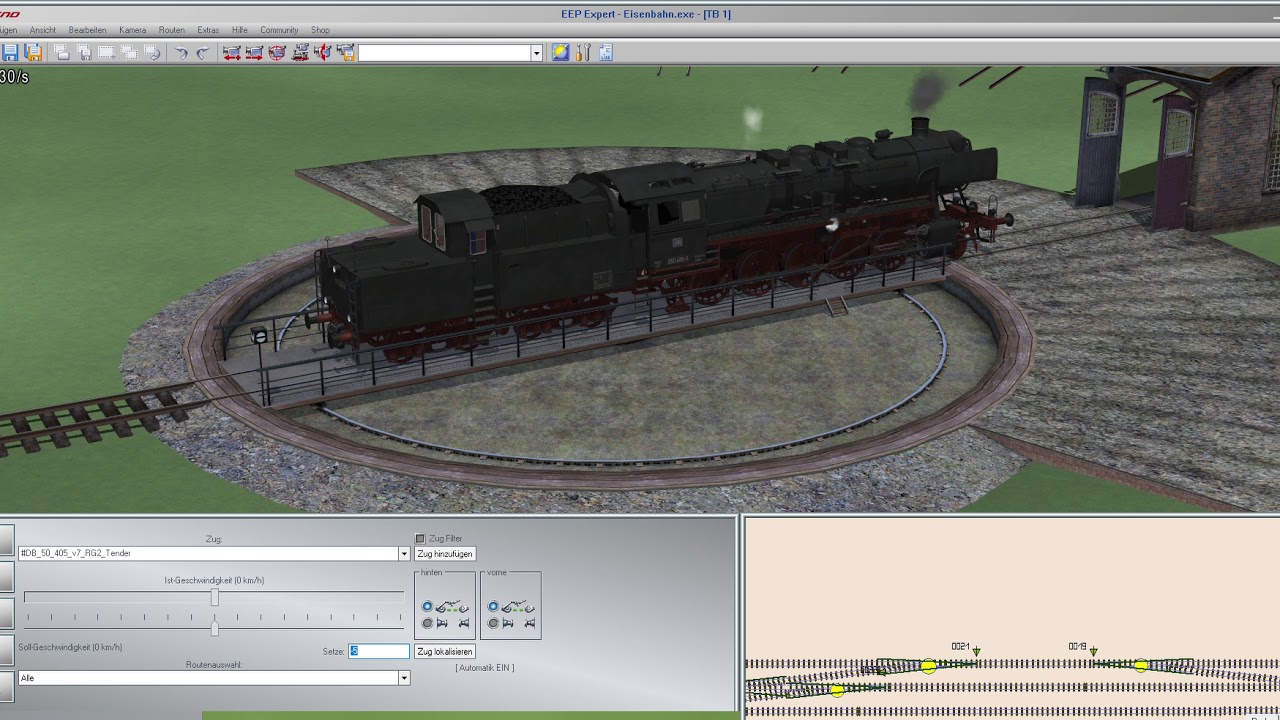Click into the Setze input field
The height and width of the screenshot is (720, 1280).
(x=378, y=651)
